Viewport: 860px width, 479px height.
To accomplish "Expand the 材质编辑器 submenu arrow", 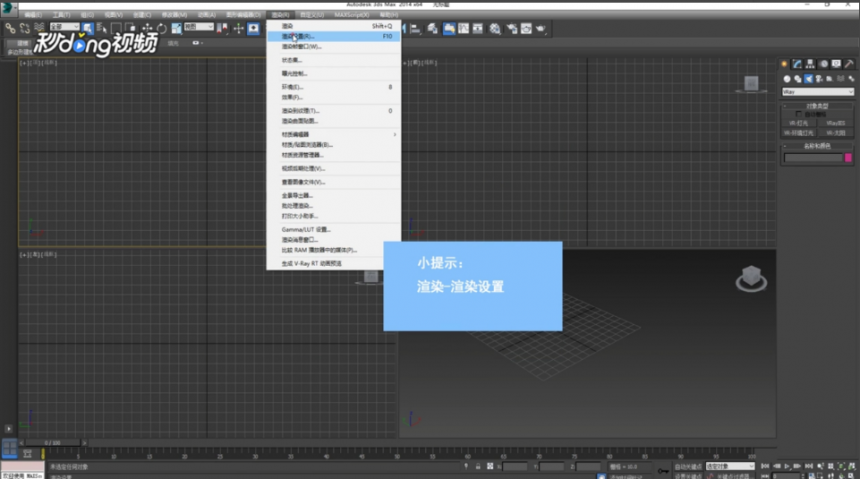I will (394, 134).
